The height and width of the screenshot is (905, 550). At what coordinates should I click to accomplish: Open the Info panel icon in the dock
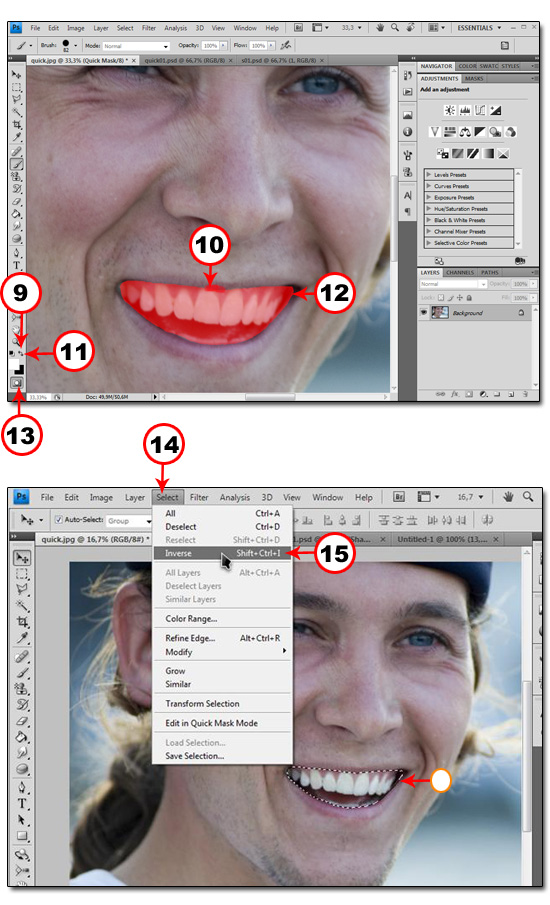click(407, 132)
